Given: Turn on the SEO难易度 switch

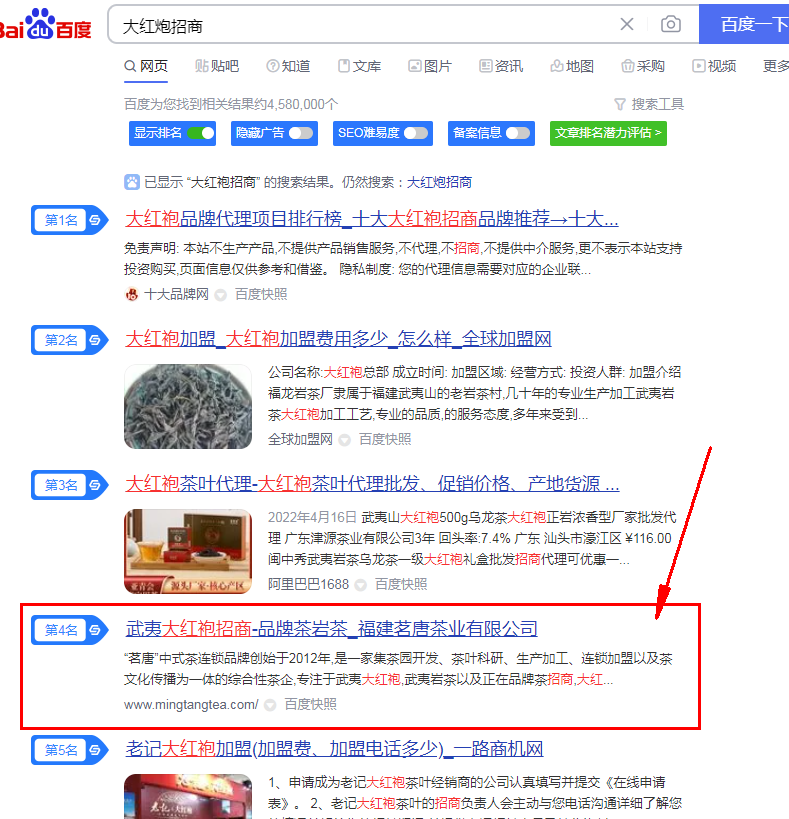Looking at the screenshot, I should click(x=416, y=133).
